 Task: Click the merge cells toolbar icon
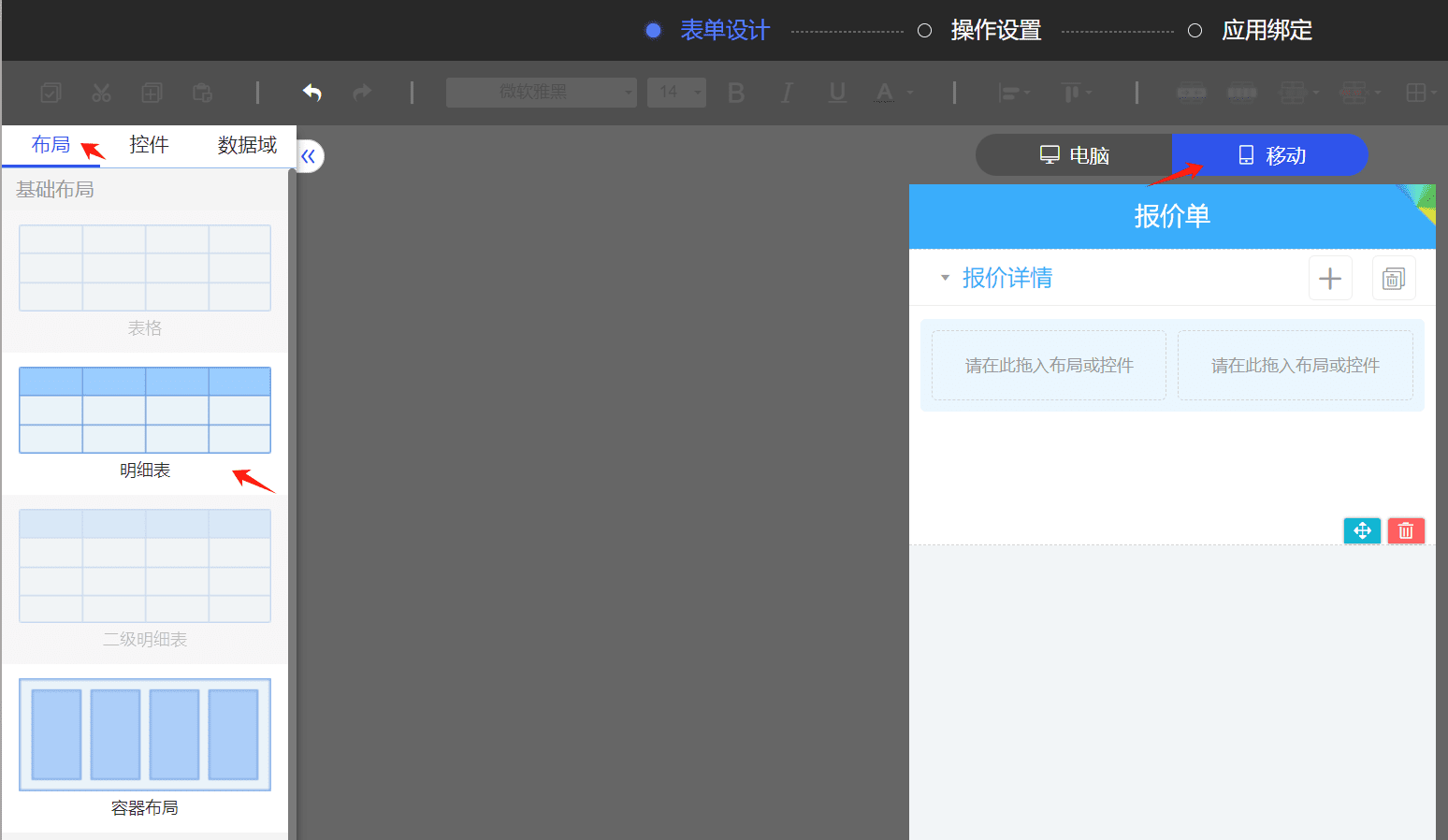[x=1191, y=93]
